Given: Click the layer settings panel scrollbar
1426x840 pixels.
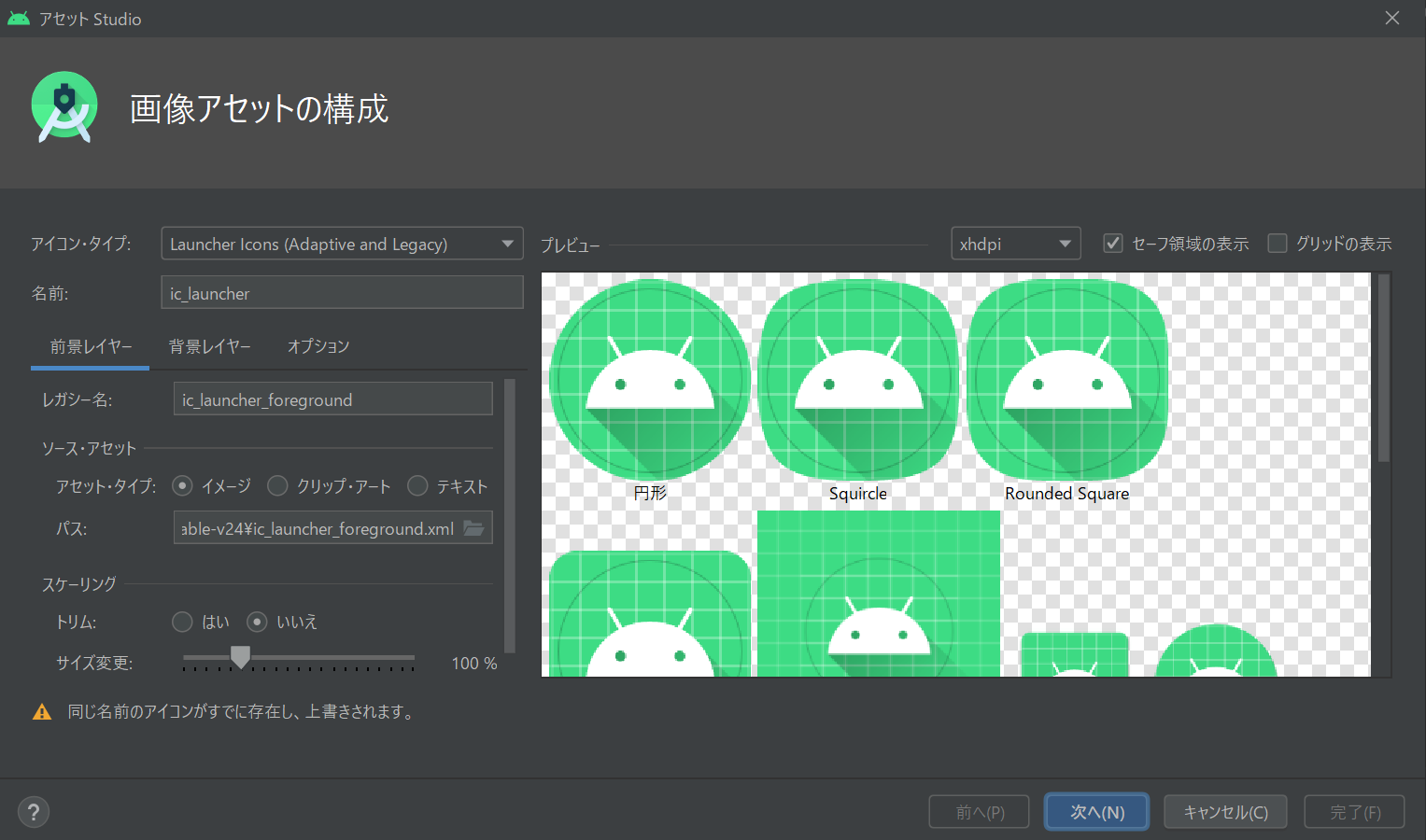Looking at the screenshot, I should [x=510, y=515].
